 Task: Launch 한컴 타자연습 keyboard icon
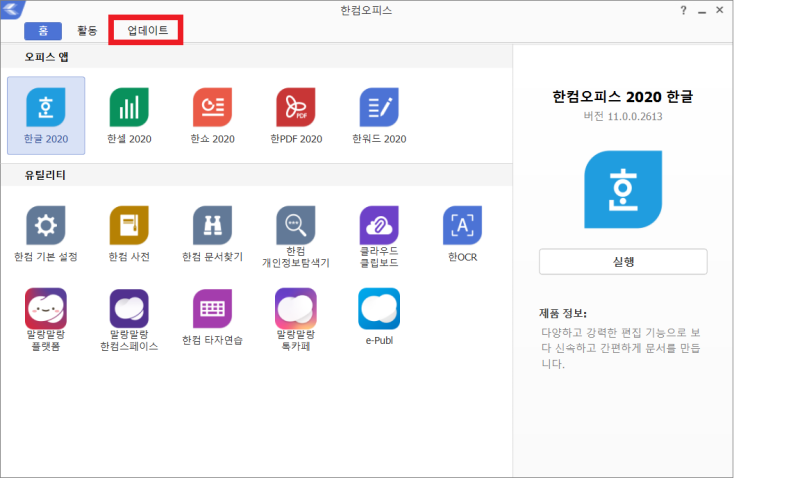pyautogui.click(x=212, y=309)
